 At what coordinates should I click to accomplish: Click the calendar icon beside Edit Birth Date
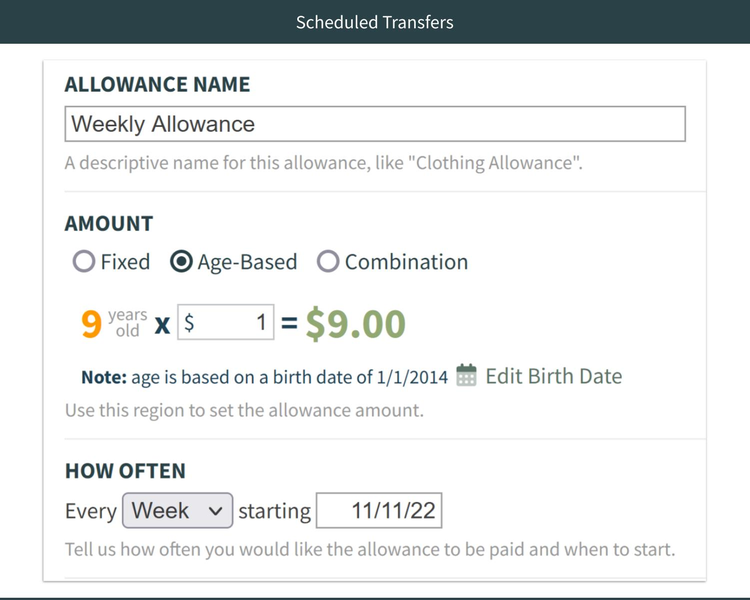click(466, 375)
